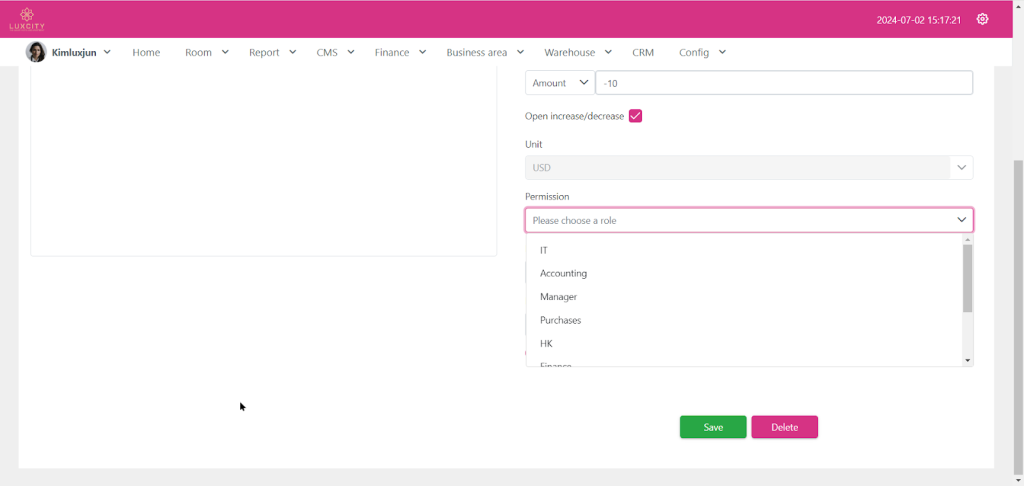Select the IT role option
This screenshot has height=486, width=1024.
coord(544,250)
